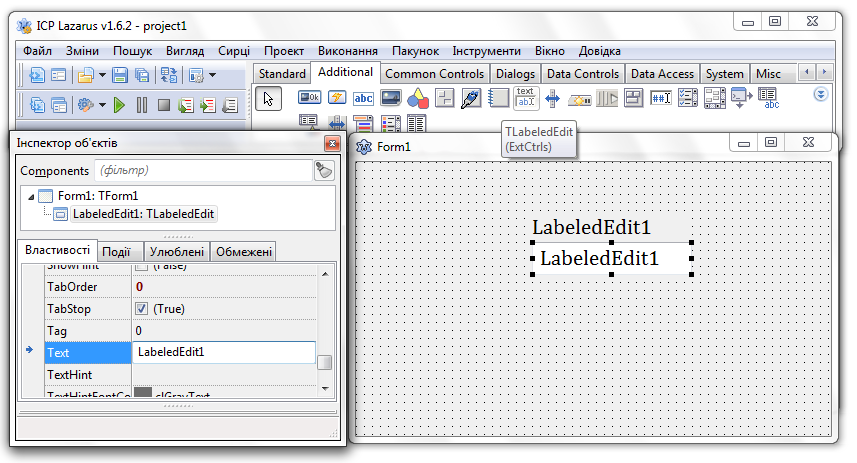The image size is (857, 463).
Task: Select the arrow pointer selection tool
Action: click(268, 97)
